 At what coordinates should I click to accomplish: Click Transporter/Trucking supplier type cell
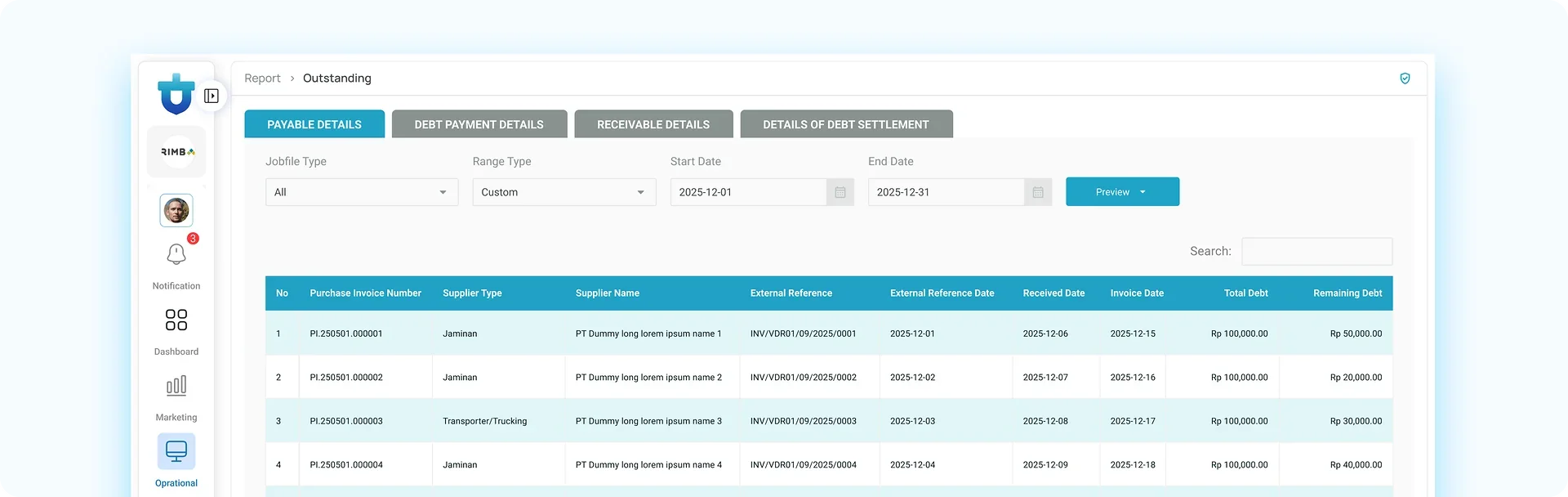pyautogui.click(x=485, y=421)
